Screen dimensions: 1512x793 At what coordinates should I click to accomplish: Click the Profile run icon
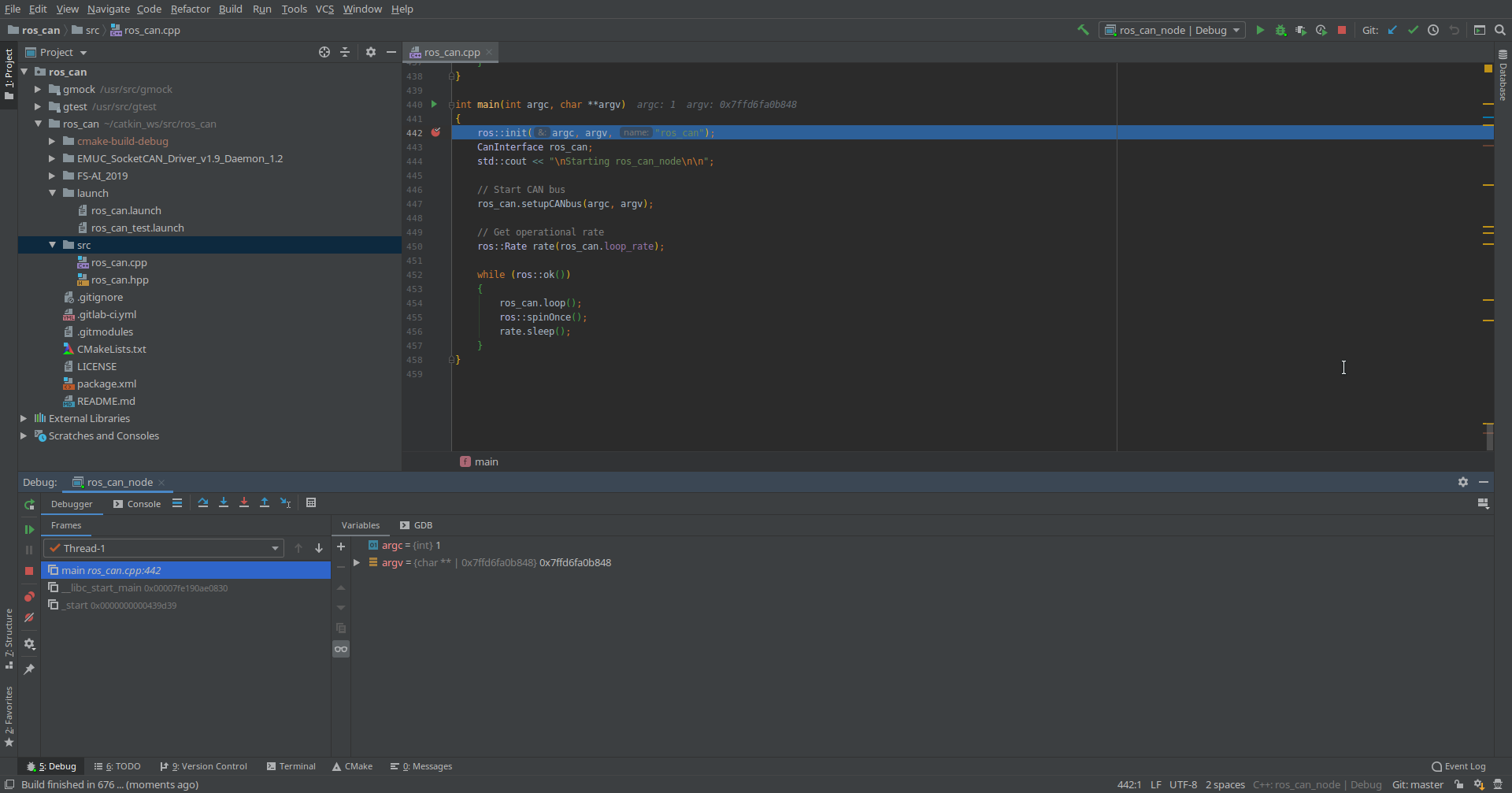coord(1321,30)
